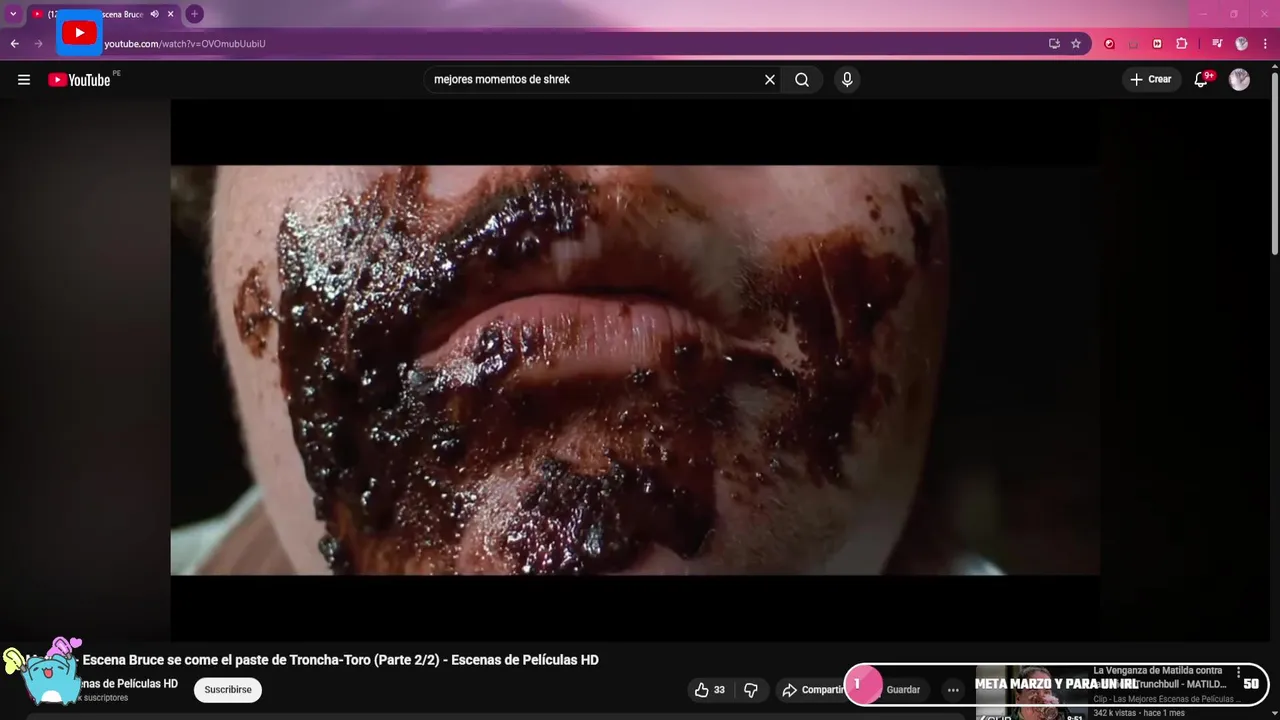This screenshot has height=720, width=1280.
Task: Share the video via Compartir
Action: [813, 690]
